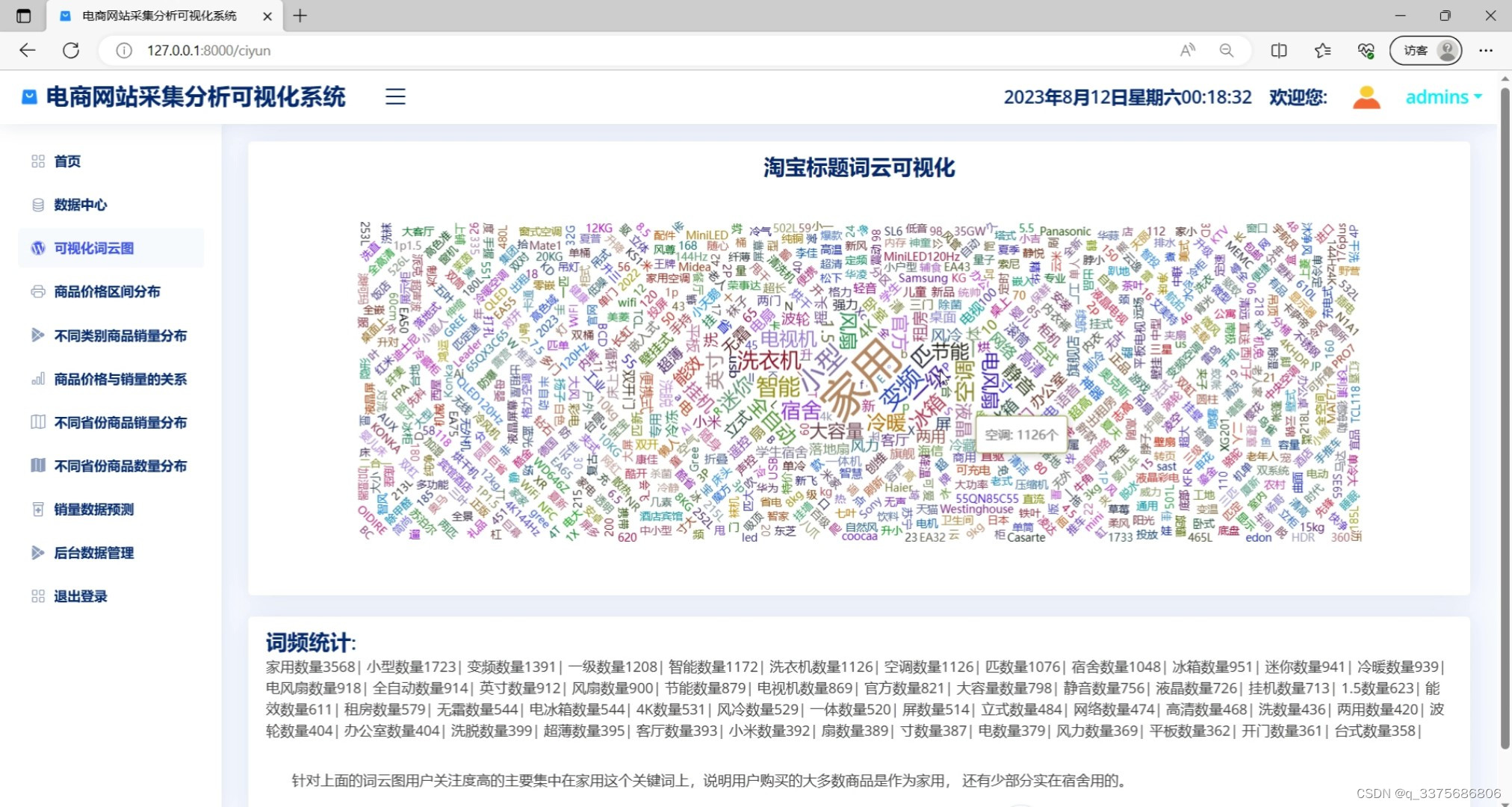The image size is (1512, 807).
Task: Go to 首页 from the sidebar
Action: tap(67, 161)
